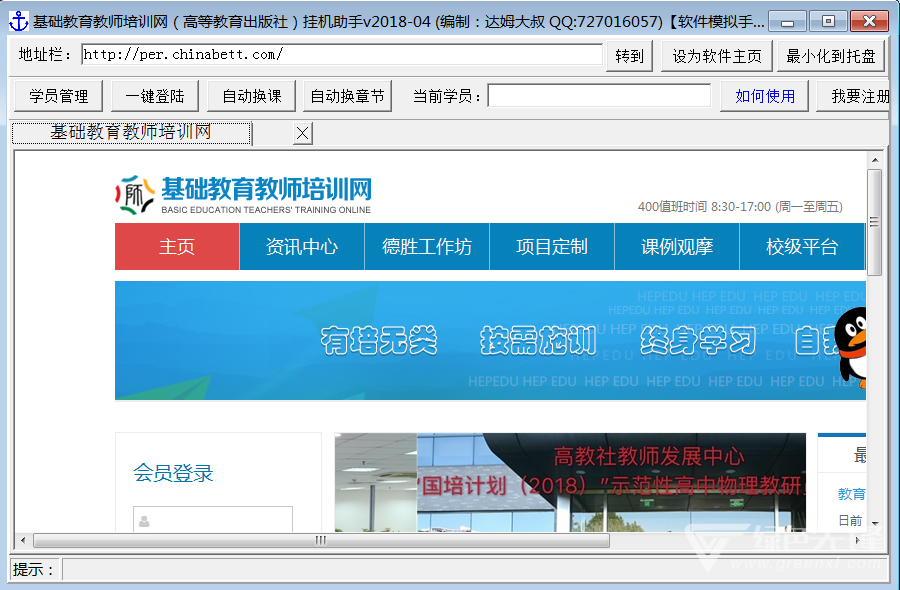
Task: Click the anchor app icon in title bar
Action: coord(19,21)
